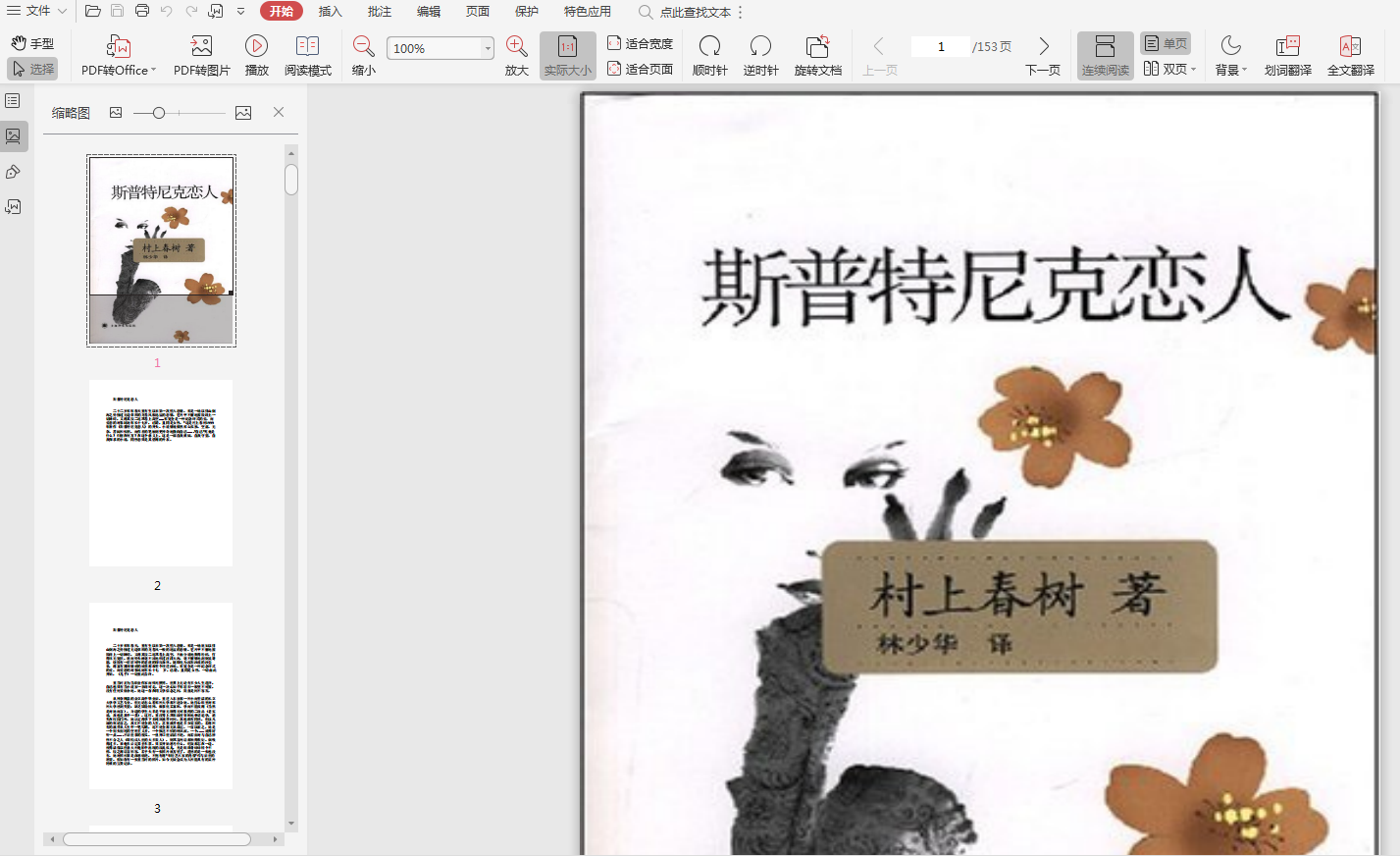The height and width of the screenshot is (856, 1400).
Task: Shrink thumbnails using small image icon
Action: 116,113
